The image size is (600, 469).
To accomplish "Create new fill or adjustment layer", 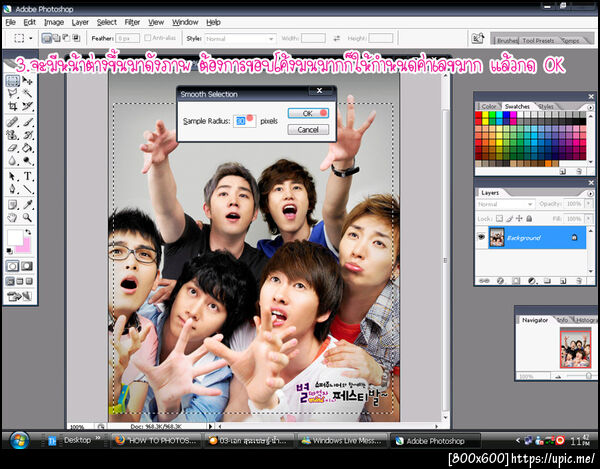I will [x=532, y=281].
